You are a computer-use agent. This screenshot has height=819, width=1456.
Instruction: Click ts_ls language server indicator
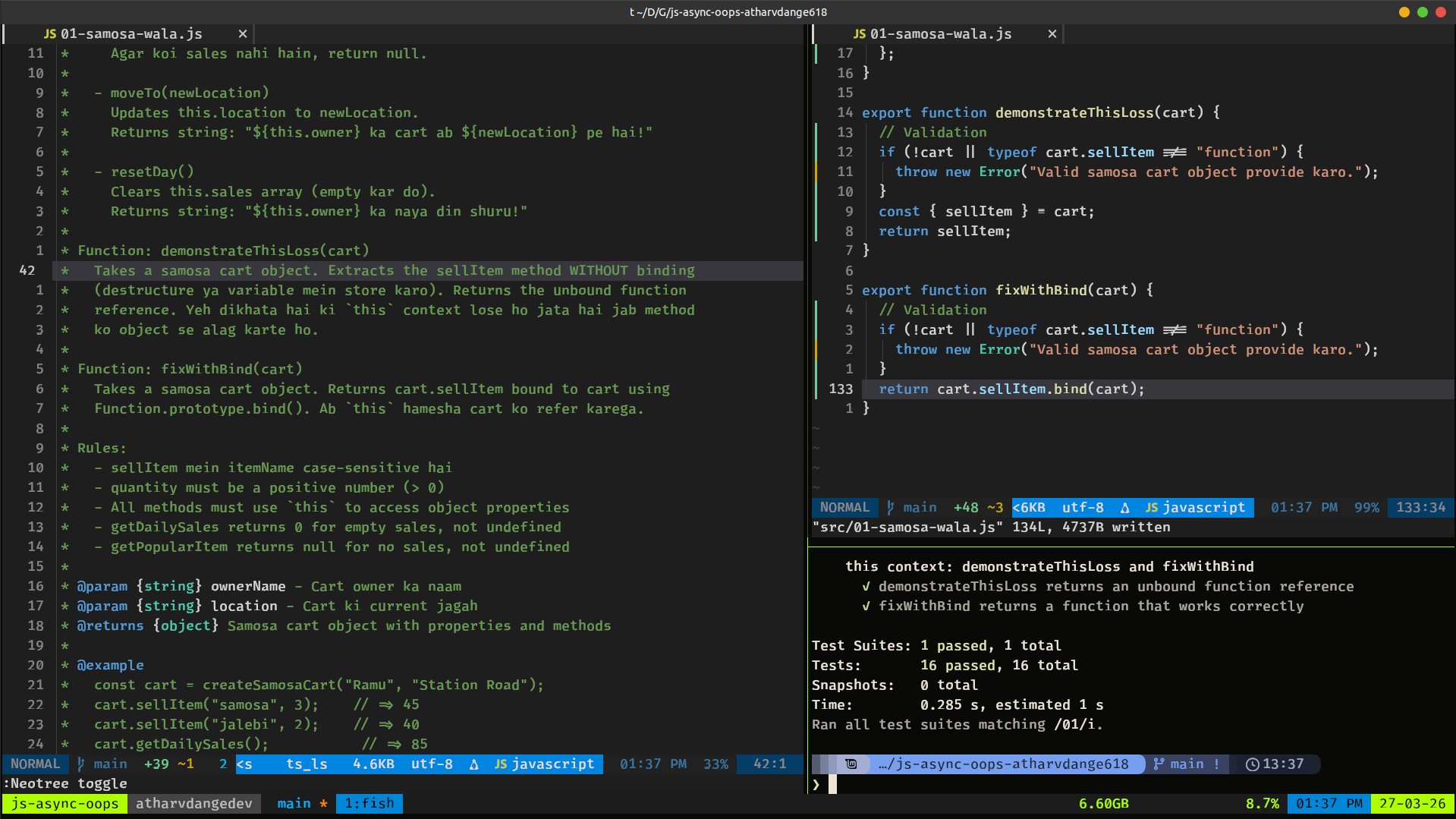307,764
